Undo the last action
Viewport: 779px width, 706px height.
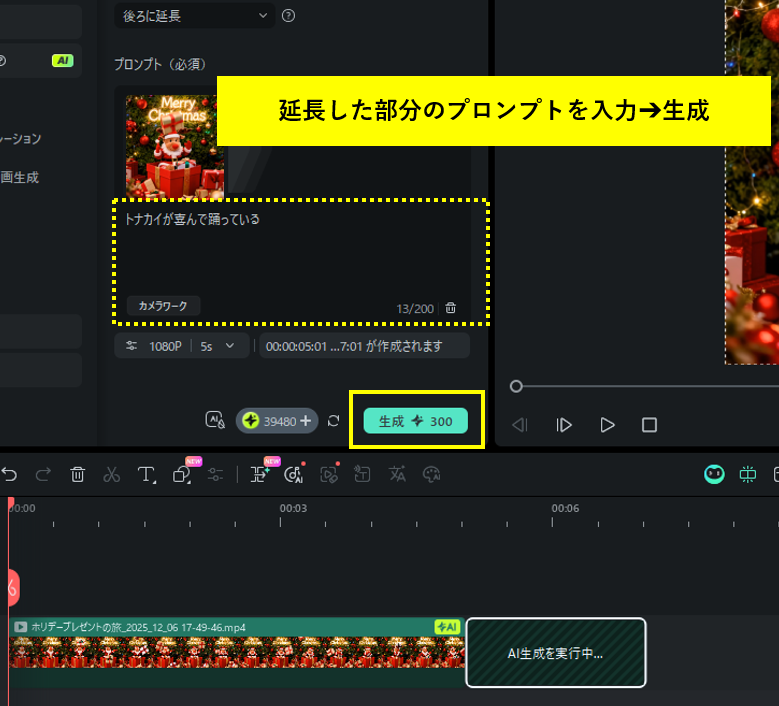point(9,474)
